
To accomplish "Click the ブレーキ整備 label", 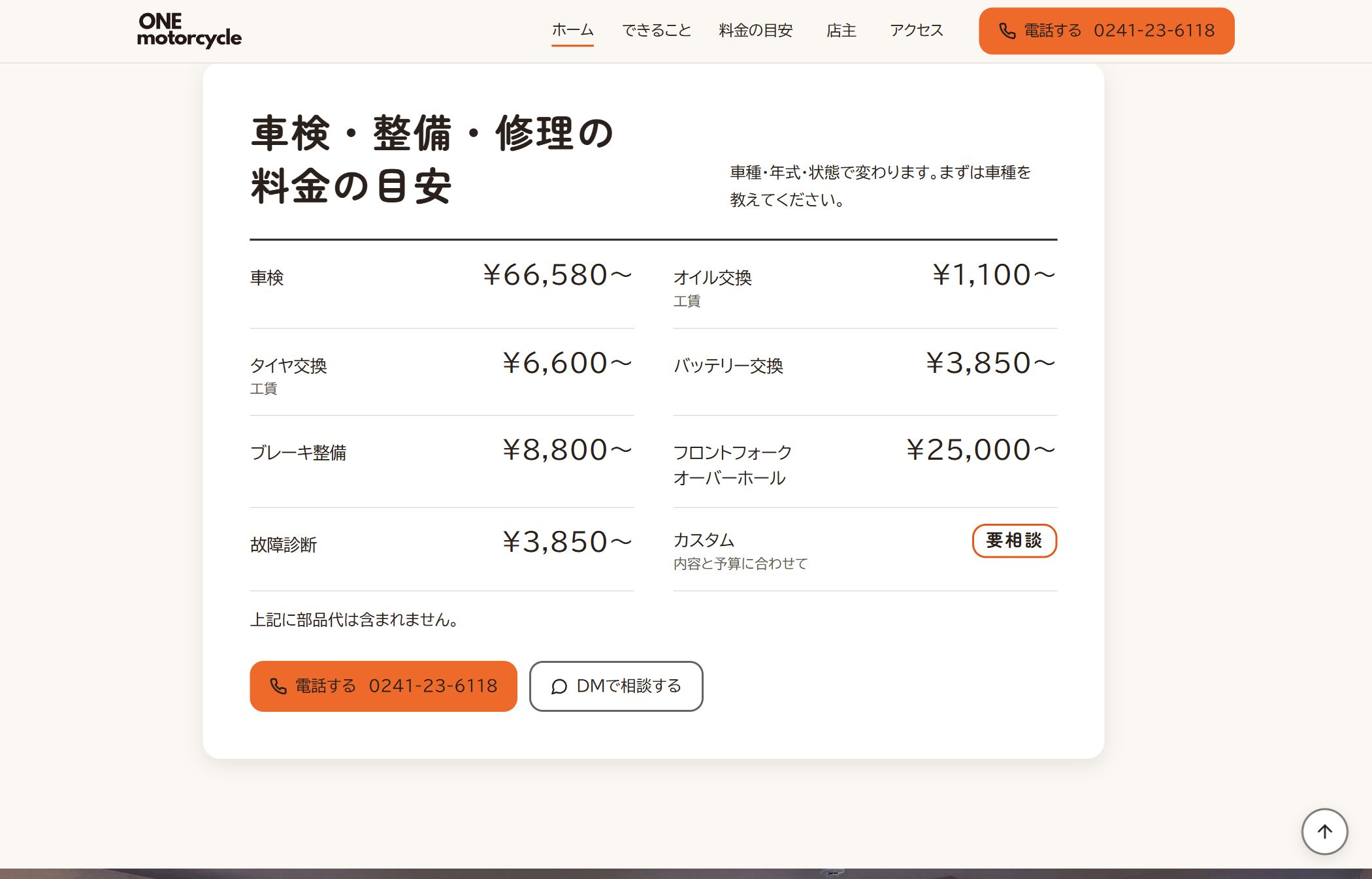I will pyautogui.click(x=298, y=453).
